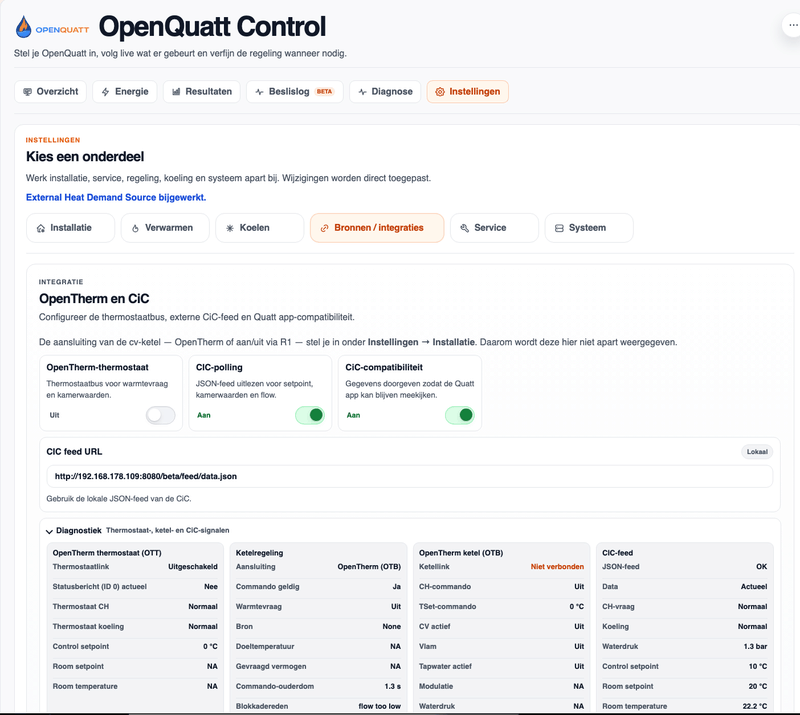Click the Installatie tab's house icon
800x715 pixels.
[41, 228]
